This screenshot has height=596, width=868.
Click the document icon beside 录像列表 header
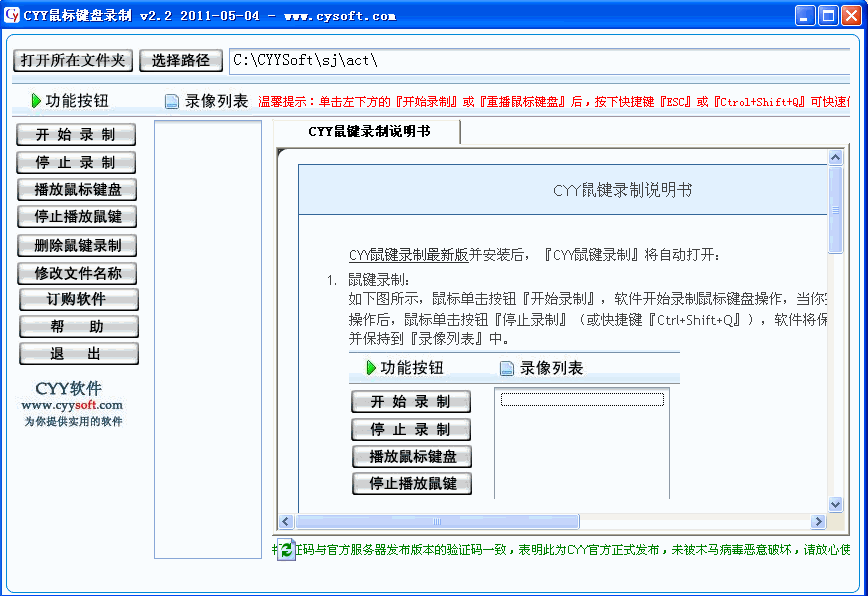(172, 102)
